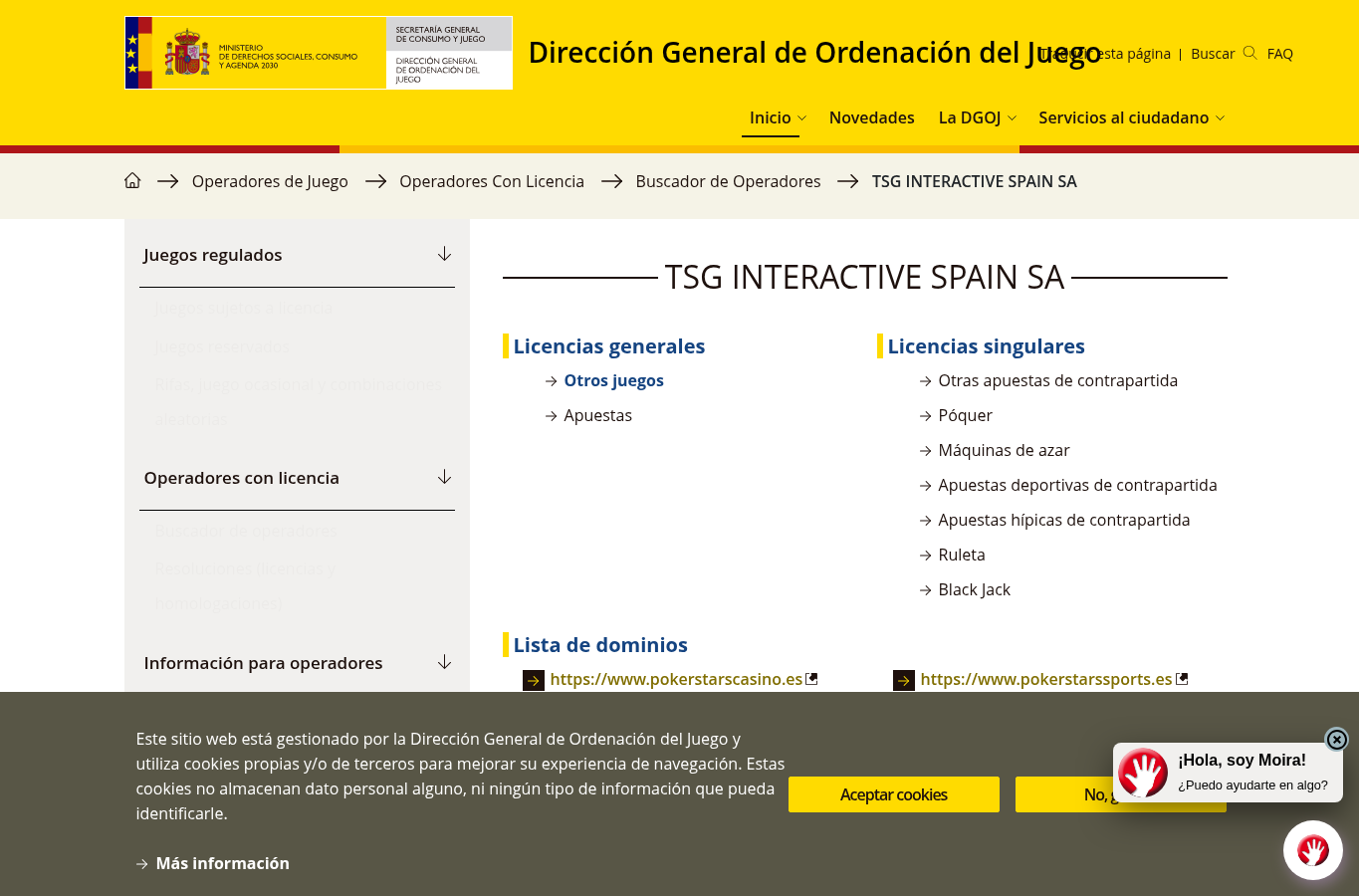Open La DGOJ menu item
Screen dimensions: 1359x896
970,117
